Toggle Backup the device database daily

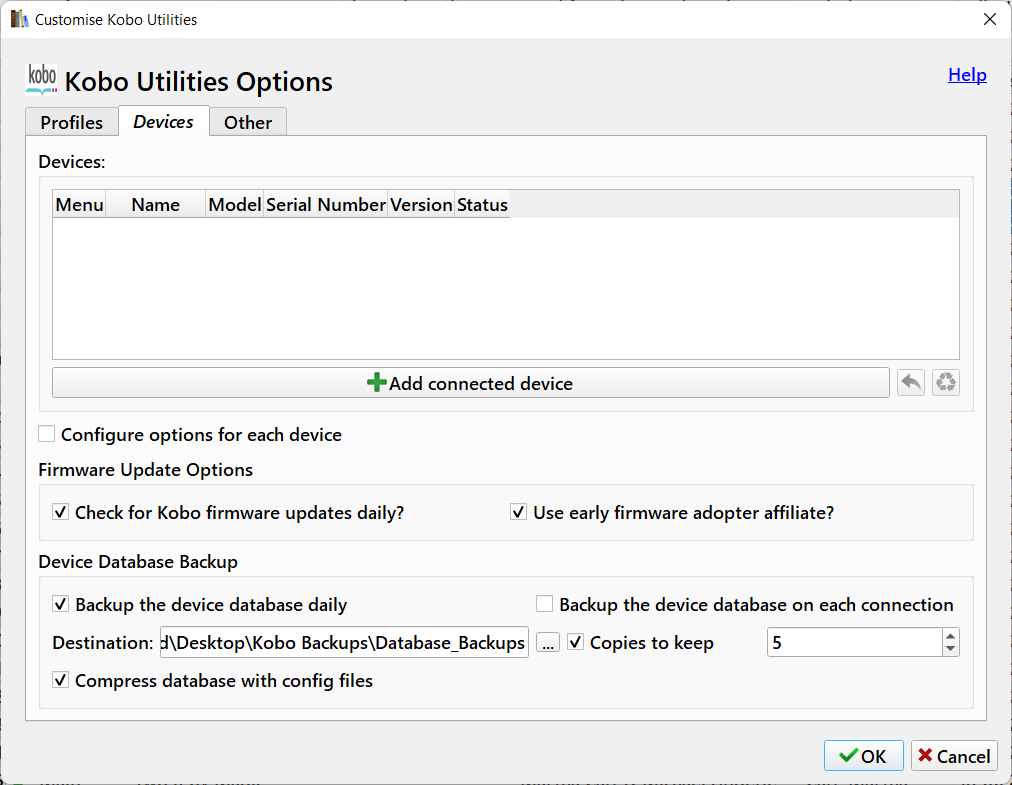(60, 604)
